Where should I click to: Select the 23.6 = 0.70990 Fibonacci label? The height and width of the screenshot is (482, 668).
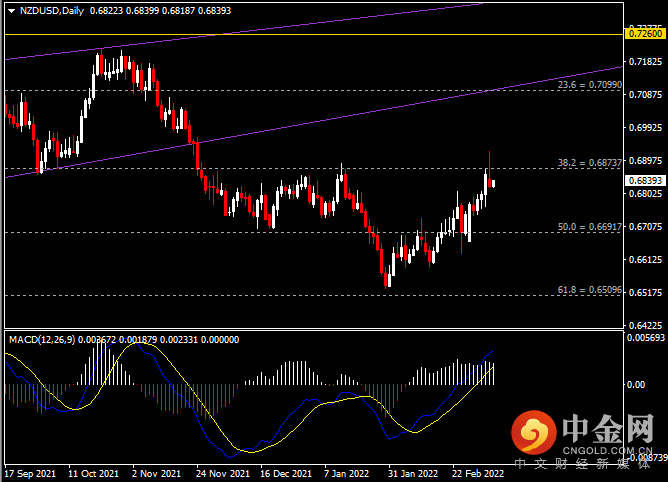click(589, 86)
